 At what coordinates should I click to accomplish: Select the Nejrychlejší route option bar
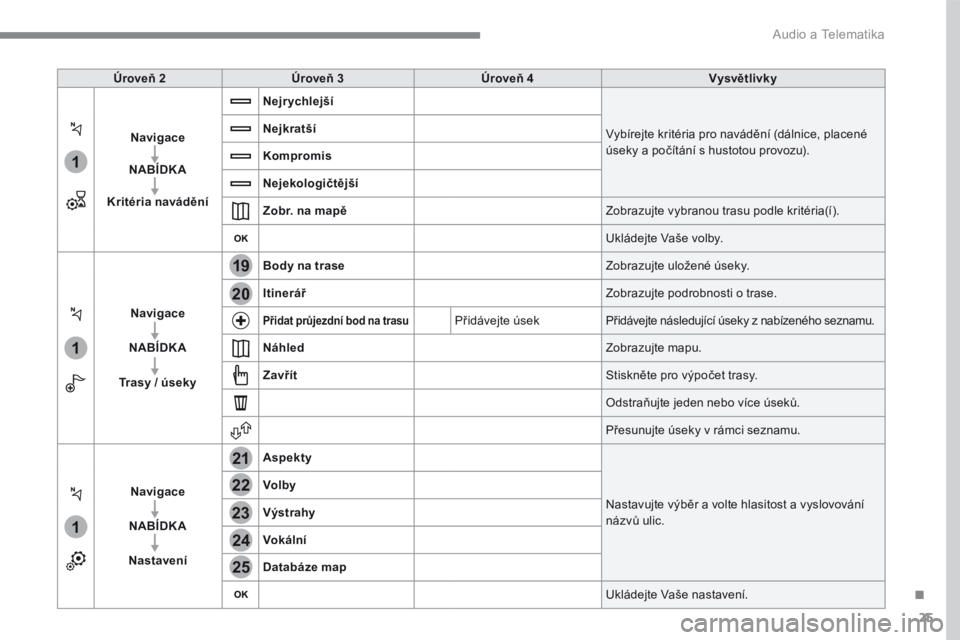241,101
